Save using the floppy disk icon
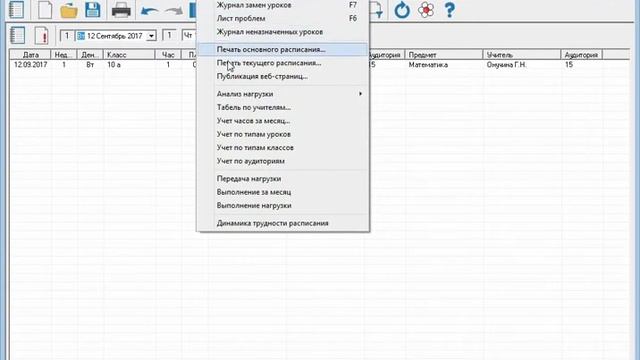This screenshot has height=360, width=640. point(93,10)
